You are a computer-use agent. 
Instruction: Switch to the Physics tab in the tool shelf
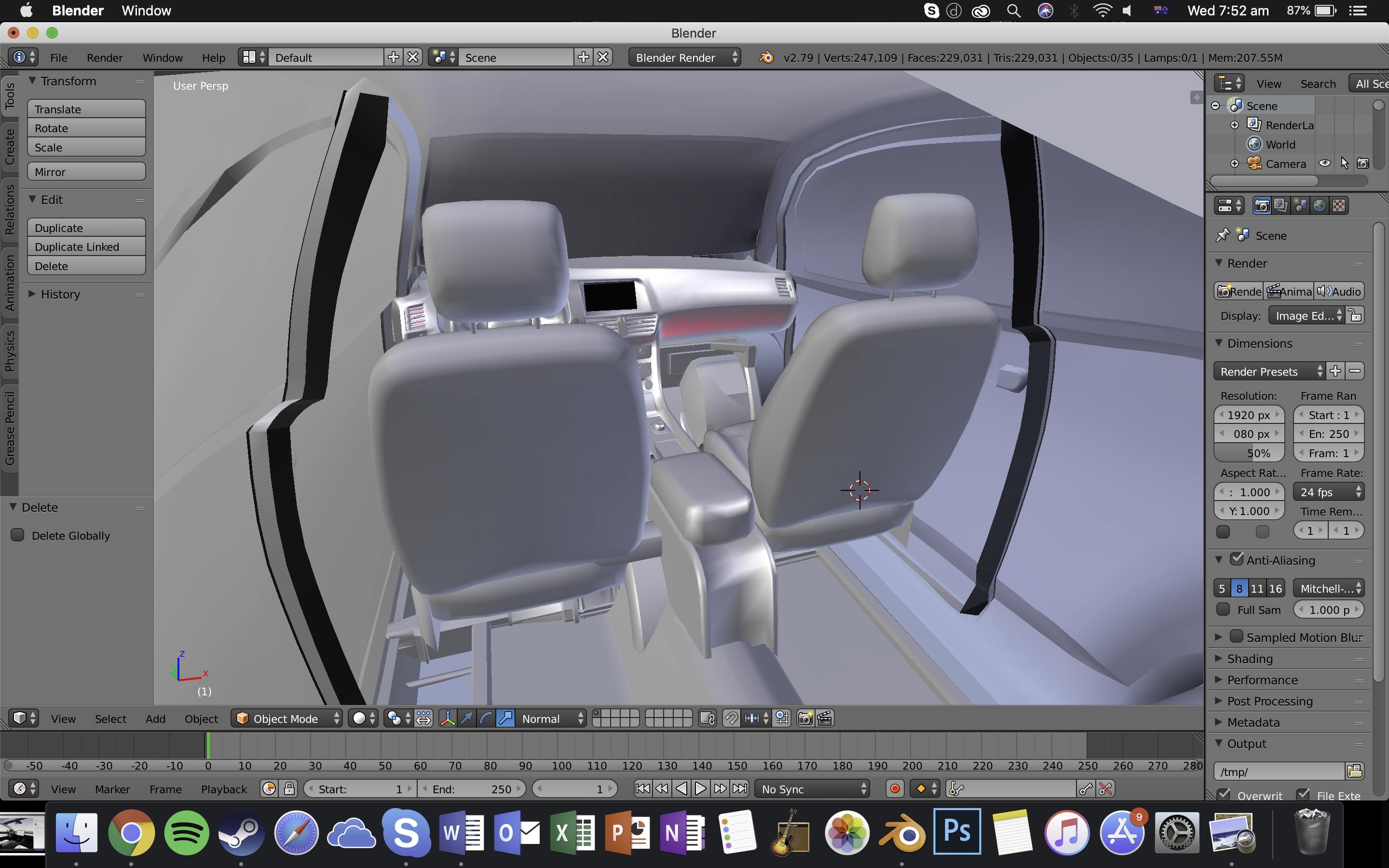[10, 351]
